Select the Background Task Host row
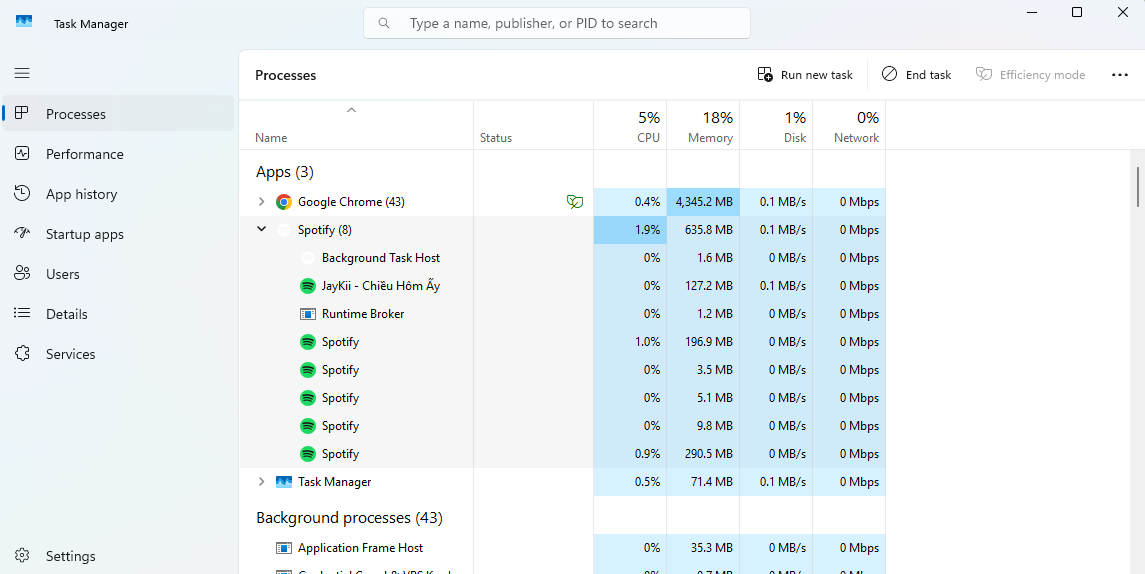This screenshot has width=1145, height=574. 562,258
